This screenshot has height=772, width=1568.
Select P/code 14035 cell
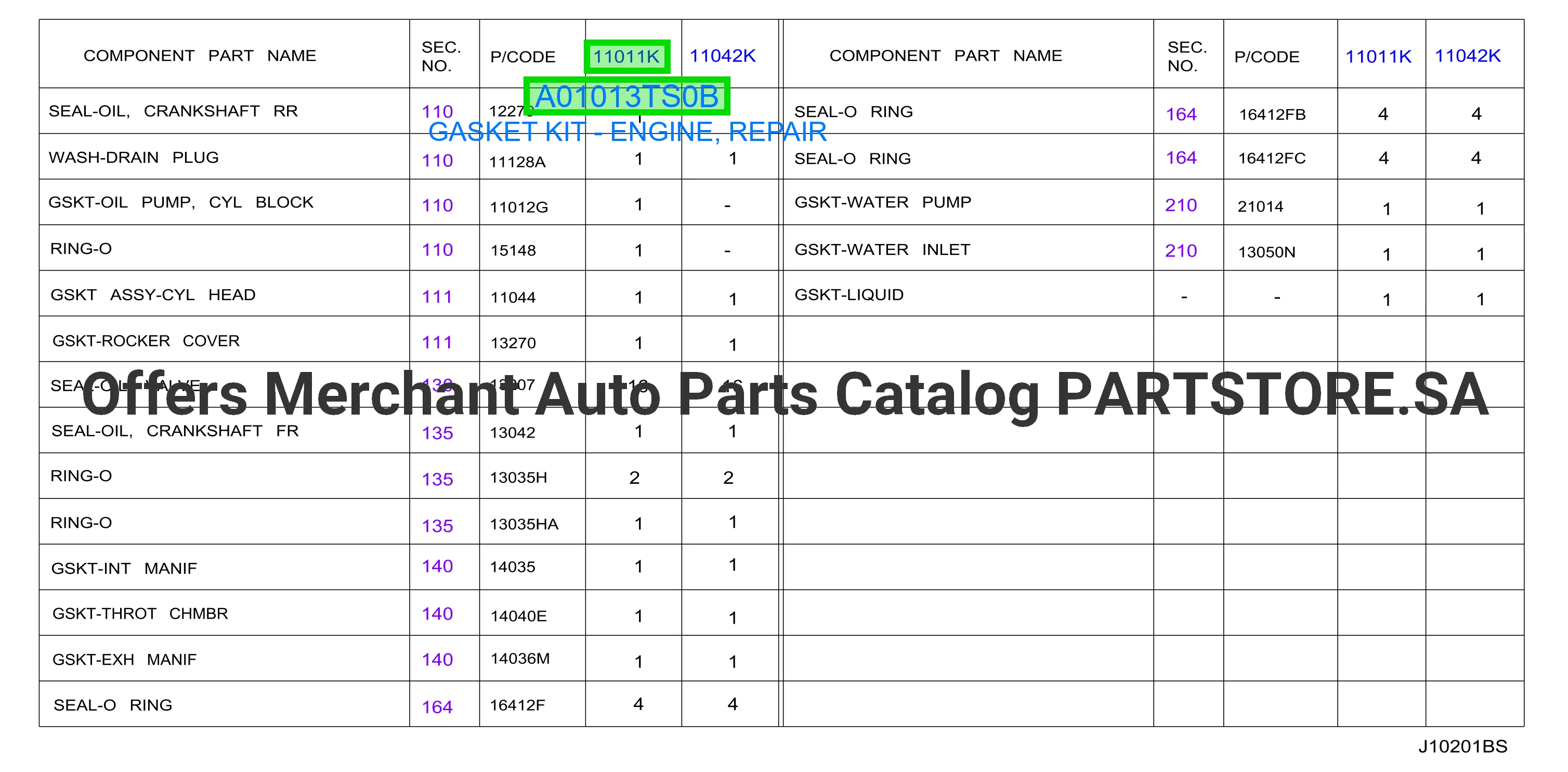[513, 568]
